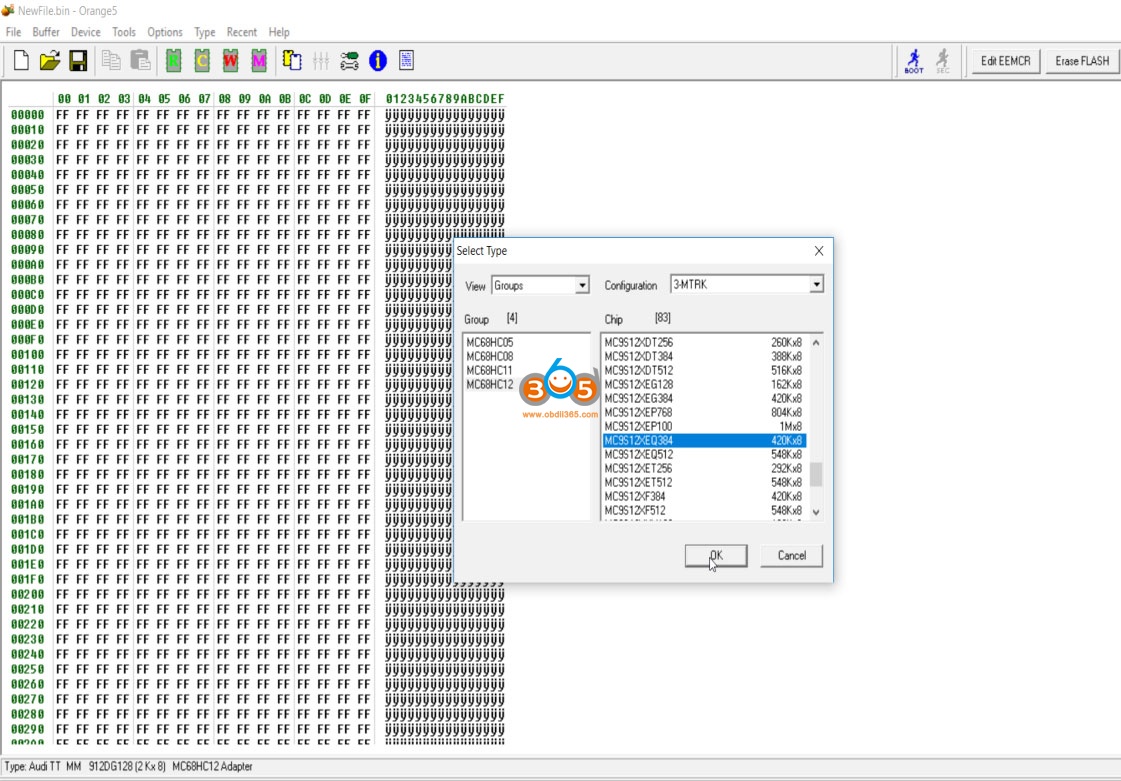
Task: Select the MC9S12XEQ512 chip entry
Action: [703, 454]
